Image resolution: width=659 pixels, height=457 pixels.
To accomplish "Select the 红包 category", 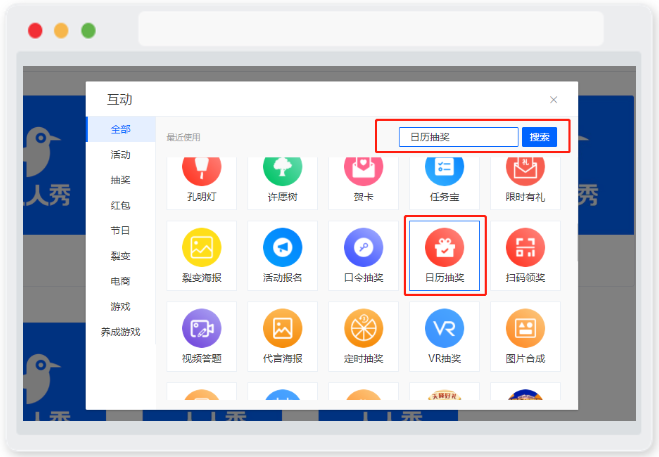I will click(x=121, y=205).
